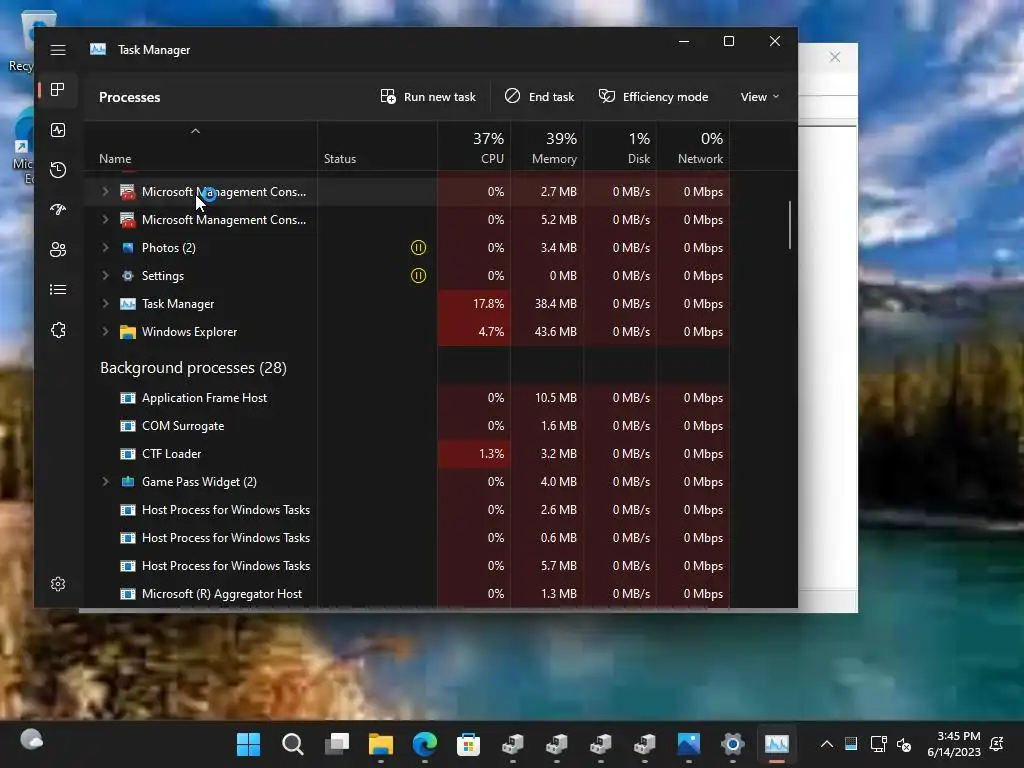1024x768 pixels.
Task: Click the Background processes (28) heading
Action: [x=193, y=368]
